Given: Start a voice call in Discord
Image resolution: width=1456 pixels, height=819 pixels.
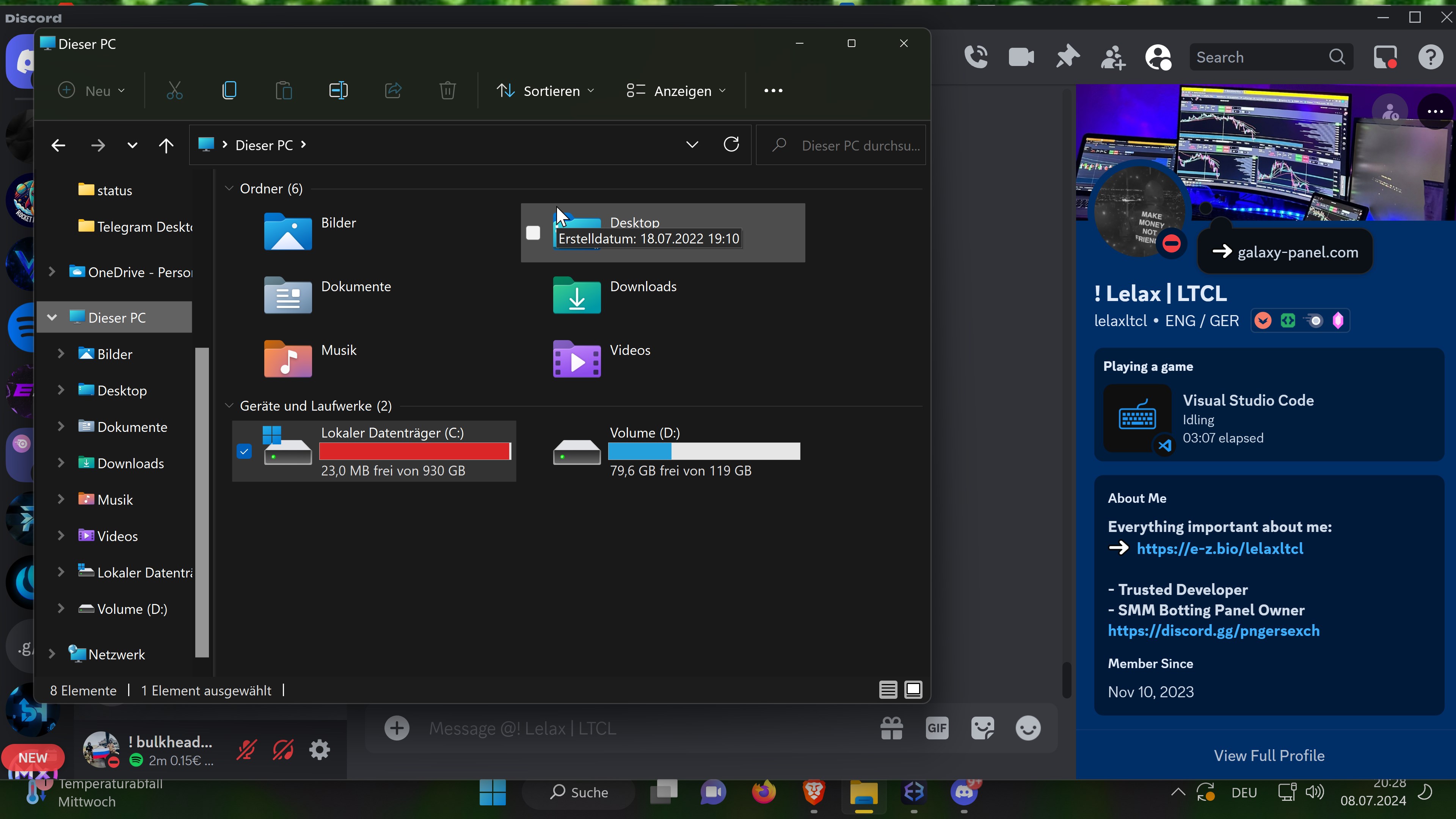Looking at the screenshot, I should point(976,57).
